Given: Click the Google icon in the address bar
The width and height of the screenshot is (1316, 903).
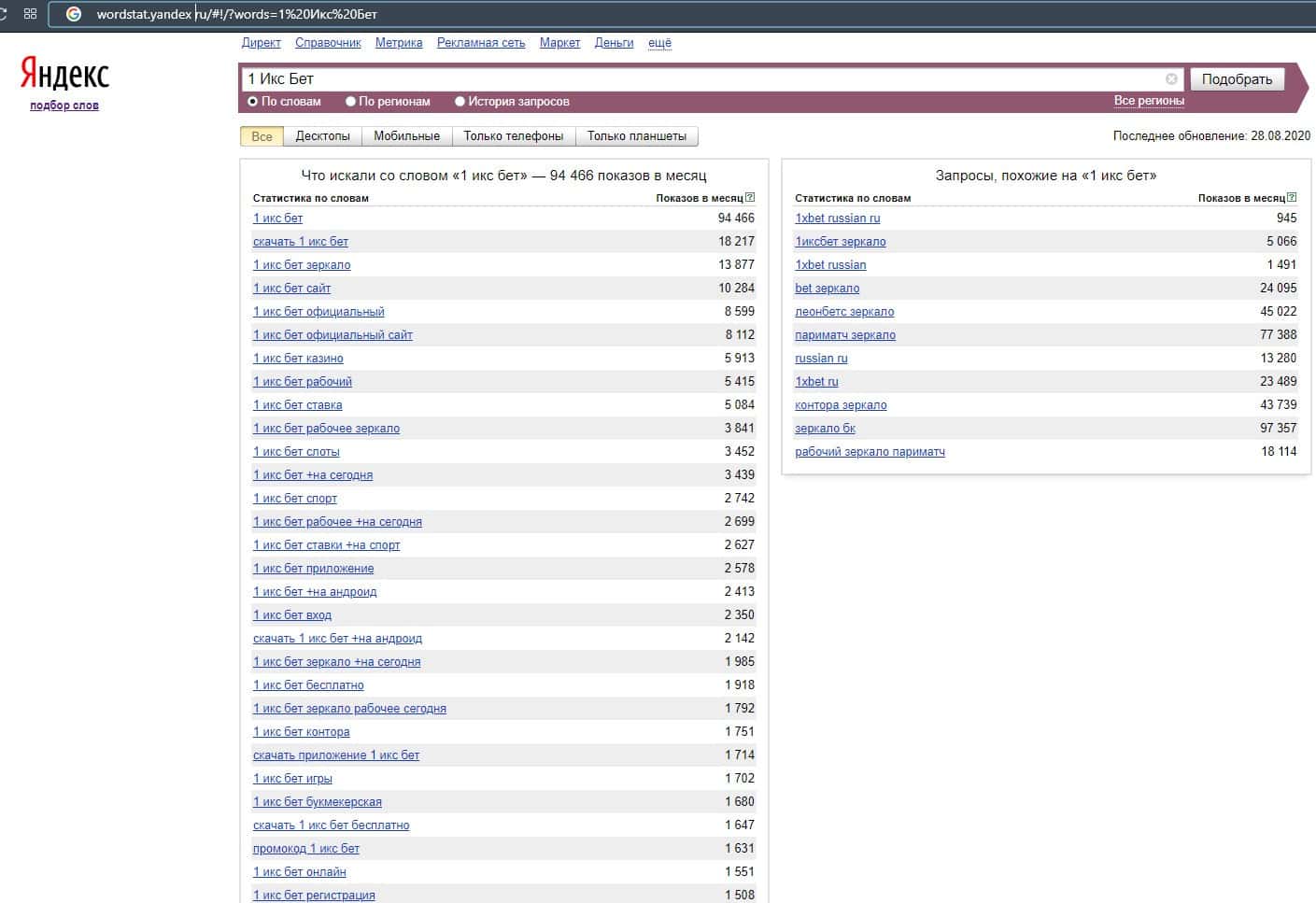Looking at the screenshot, I should [75, 14].
